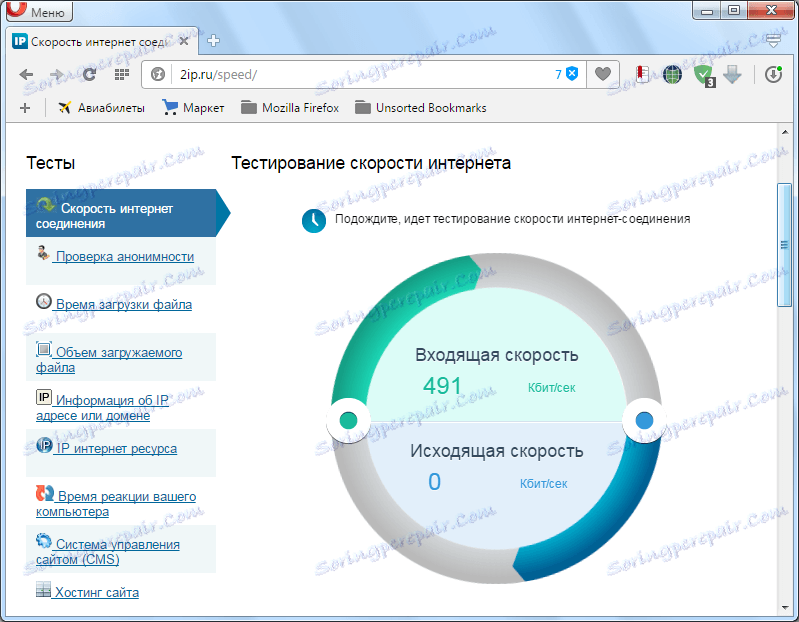
Task: Maximize the Opera window
Action: pos(734,11)
